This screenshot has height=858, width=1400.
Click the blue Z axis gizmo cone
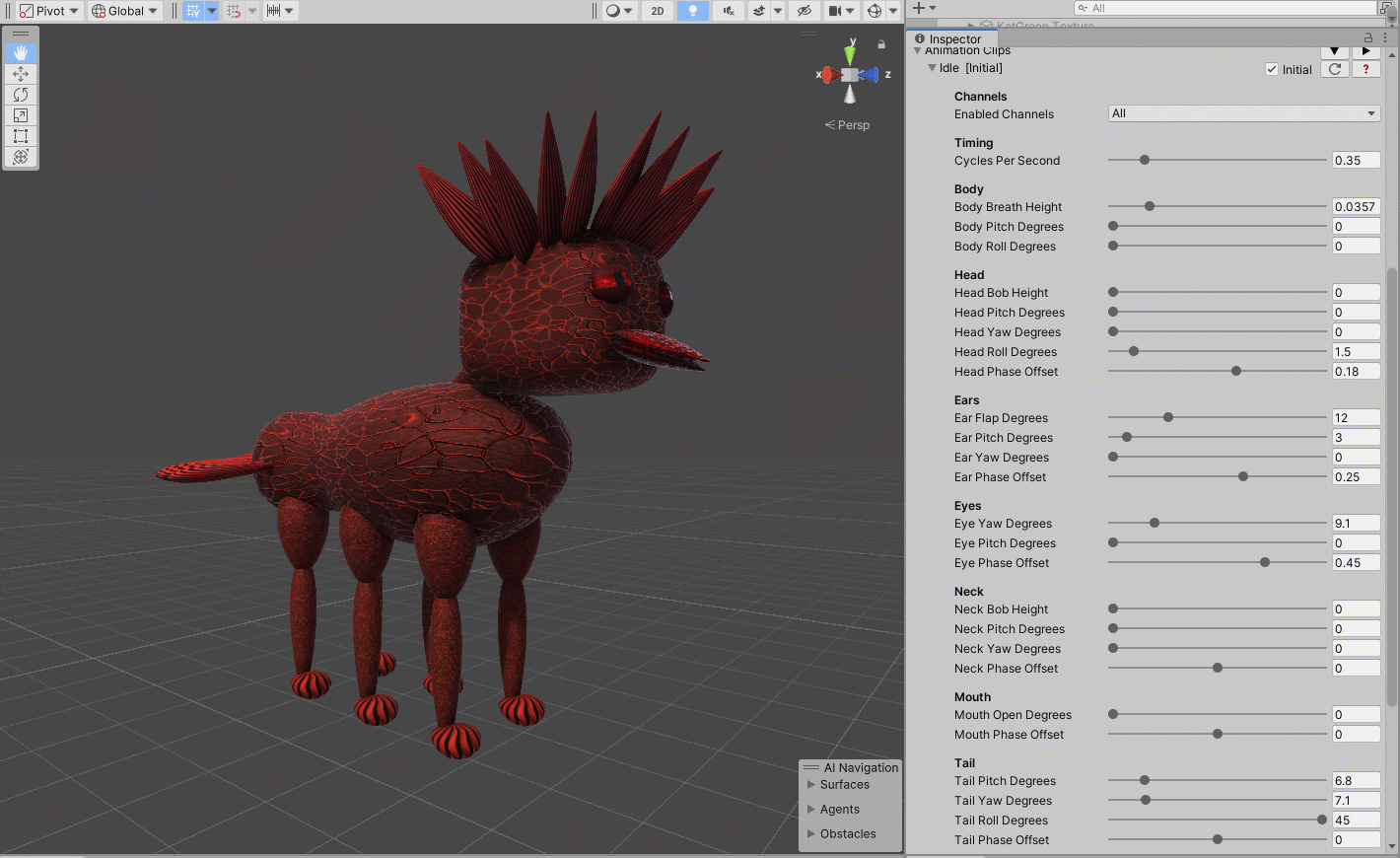point(868,75)
